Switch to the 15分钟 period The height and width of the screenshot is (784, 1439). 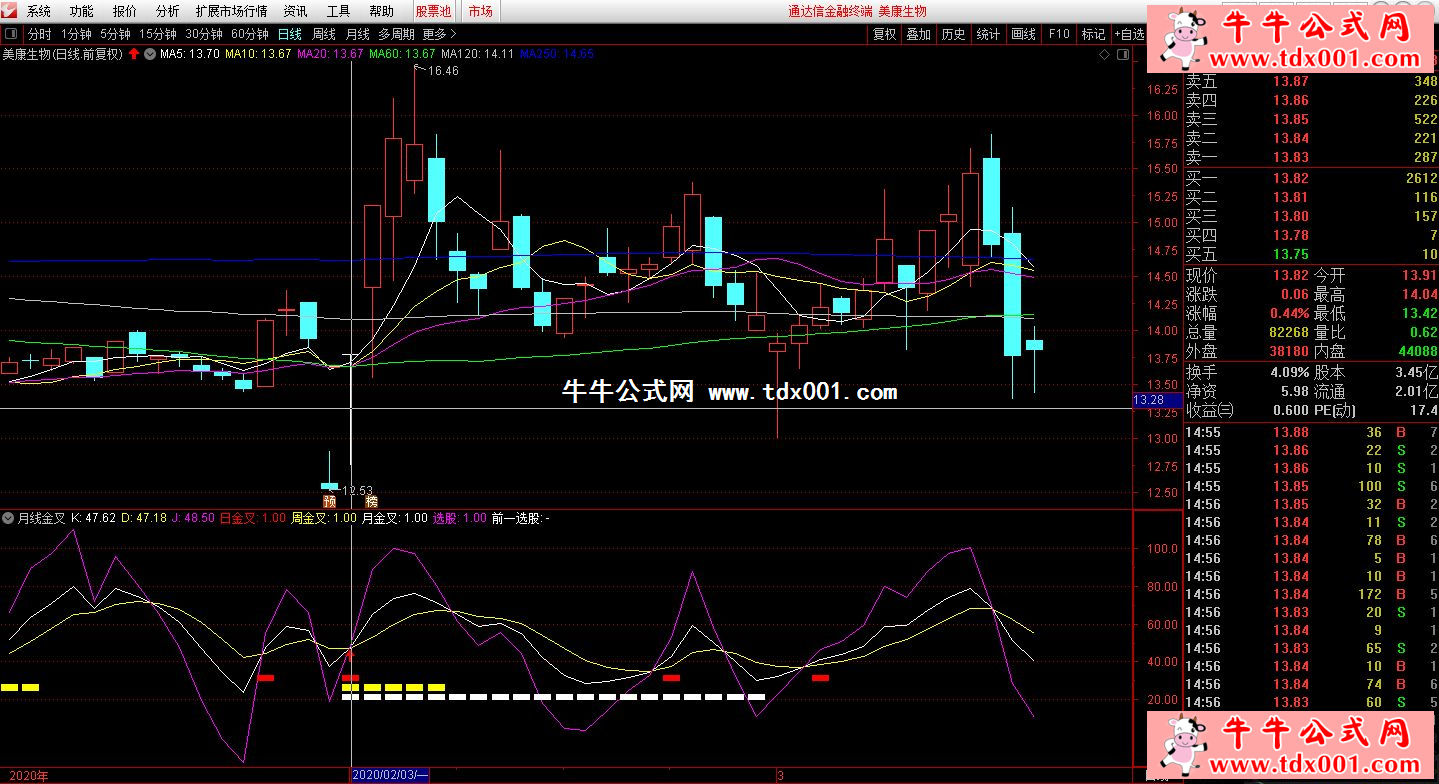coord(159,34)
